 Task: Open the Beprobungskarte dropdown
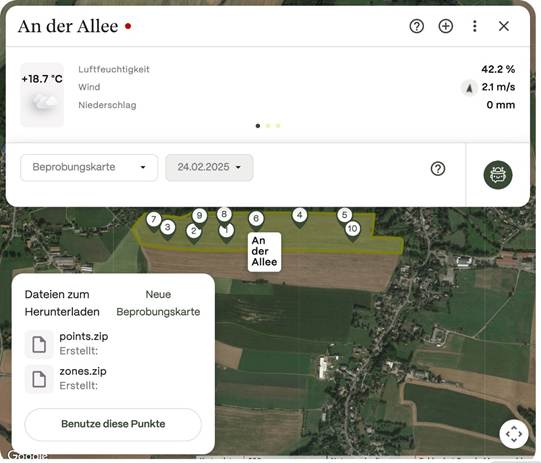[x=89, y=168]
